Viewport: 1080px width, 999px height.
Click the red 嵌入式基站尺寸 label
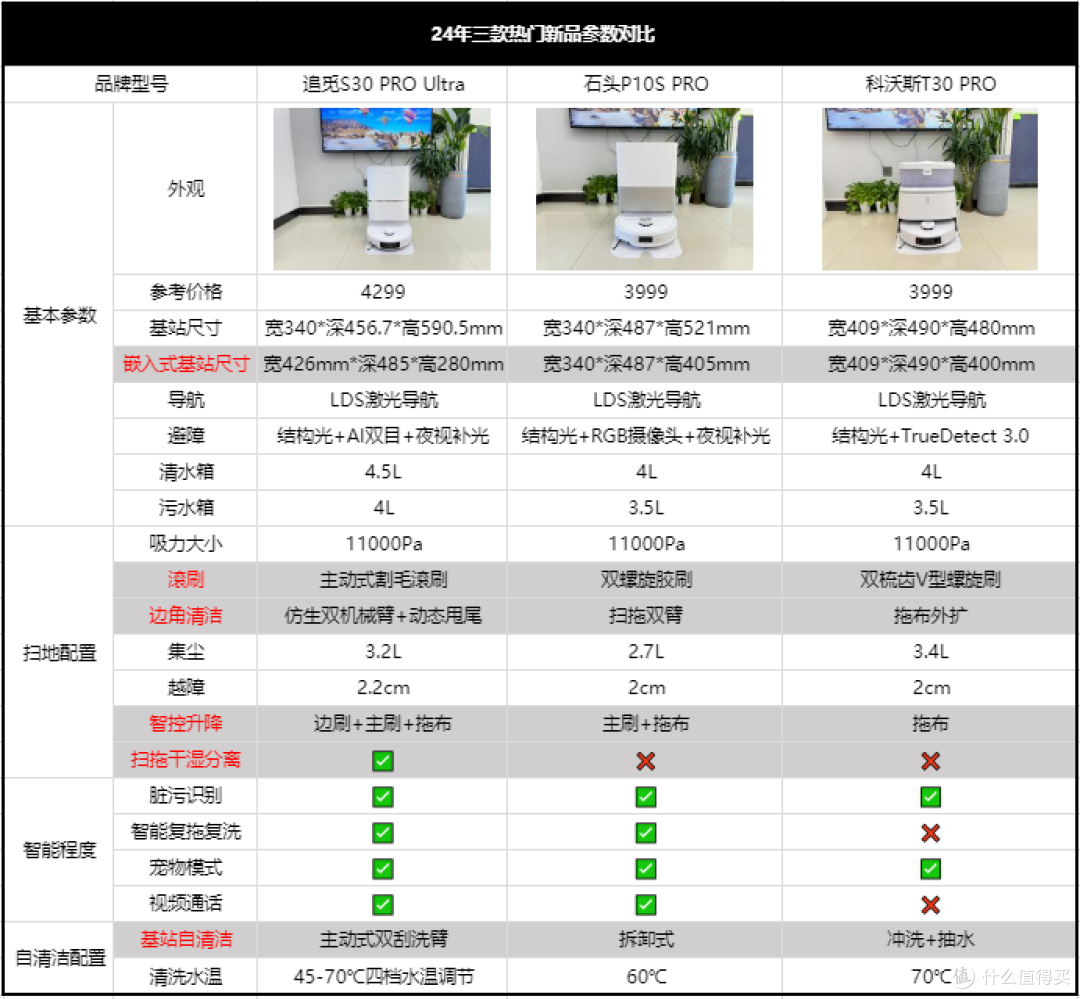click(186, 364)
